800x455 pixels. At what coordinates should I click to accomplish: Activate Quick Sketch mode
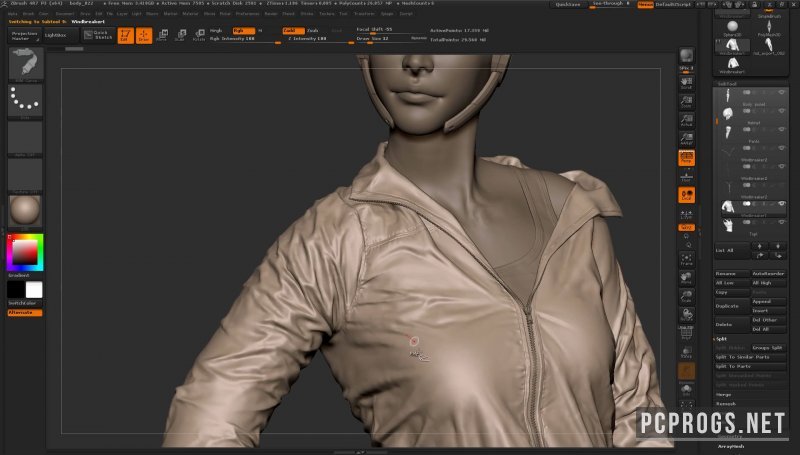point(98,35)
